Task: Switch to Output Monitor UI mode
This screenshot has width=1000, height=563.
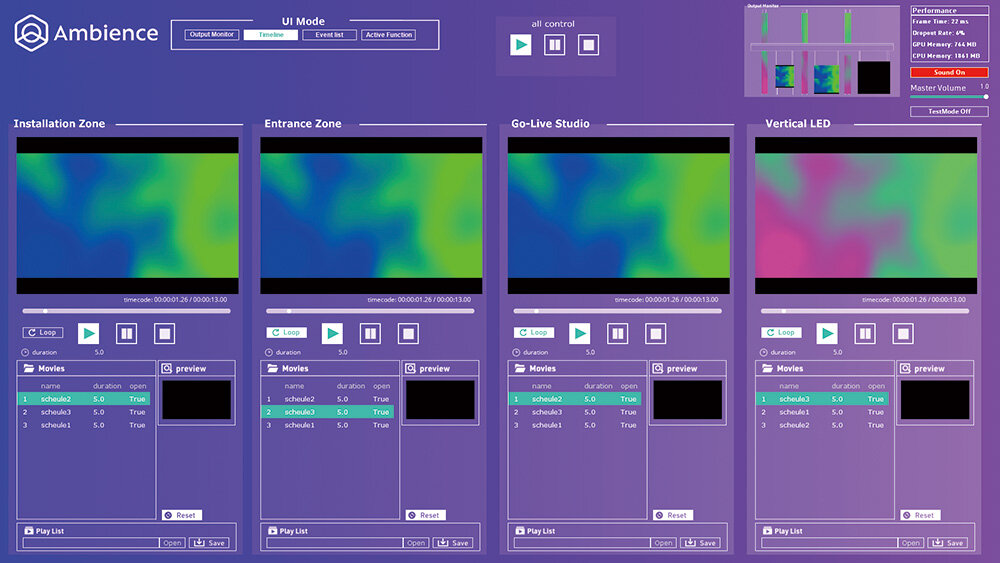Action: pyautogui.click(x=211, y=35)
